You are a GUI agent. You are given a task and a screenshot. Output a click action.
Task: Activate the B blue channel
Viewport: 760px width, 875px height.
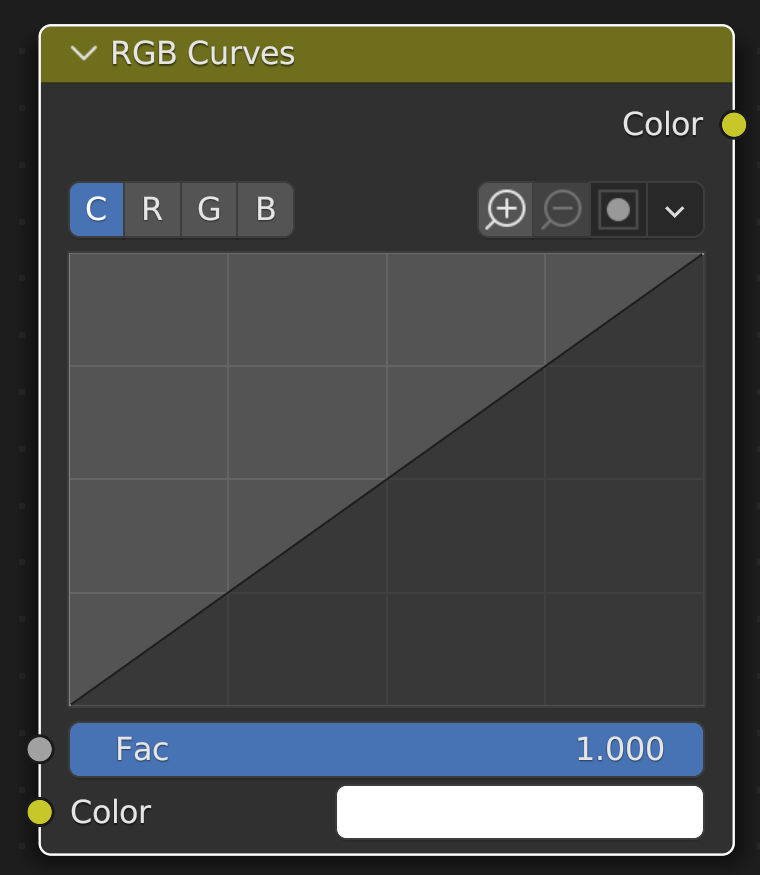click(x=264, y=210)
